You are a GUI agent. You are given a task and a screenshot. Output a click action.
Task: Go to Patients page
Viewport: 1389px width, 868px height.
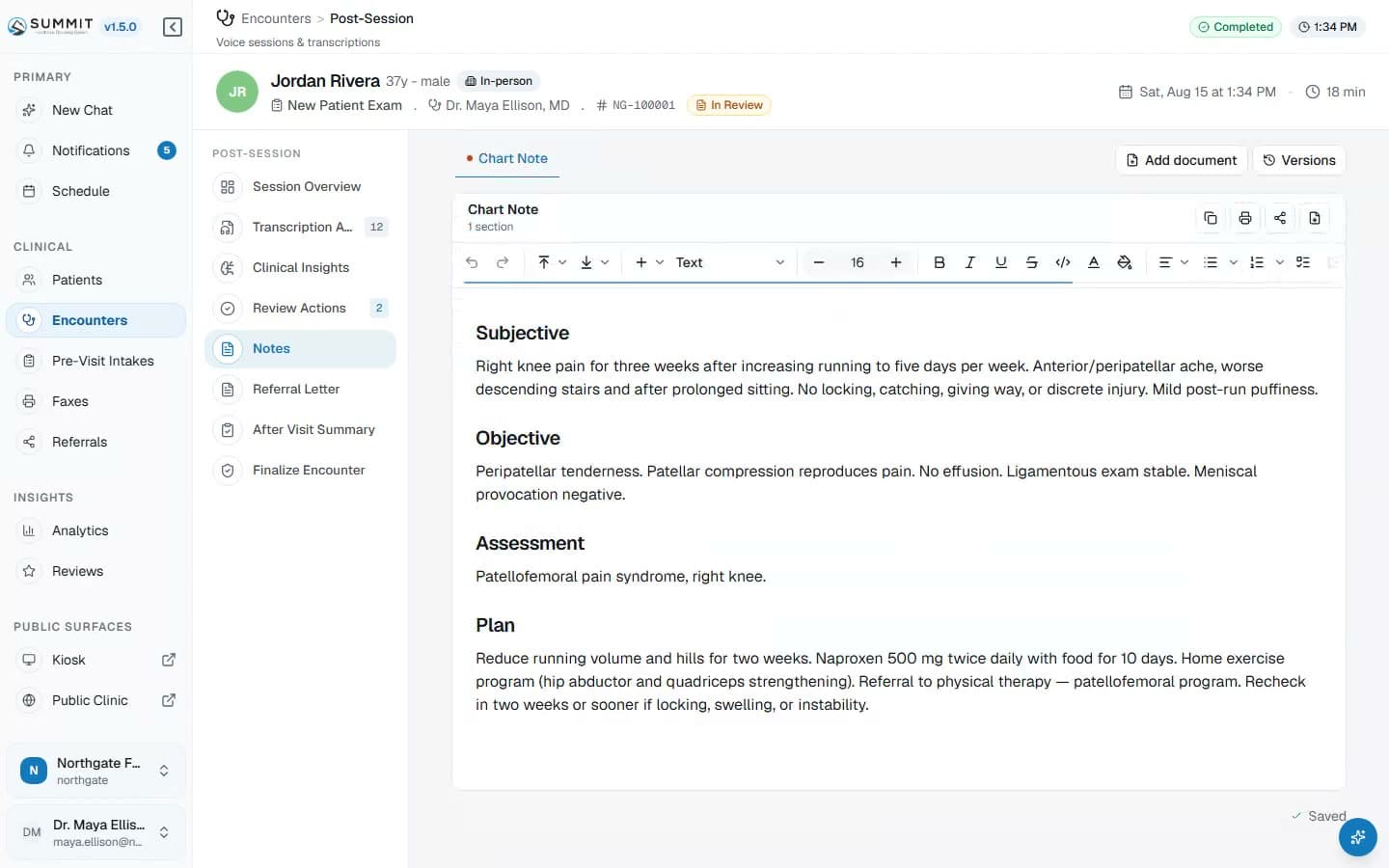tap(95, 280)
